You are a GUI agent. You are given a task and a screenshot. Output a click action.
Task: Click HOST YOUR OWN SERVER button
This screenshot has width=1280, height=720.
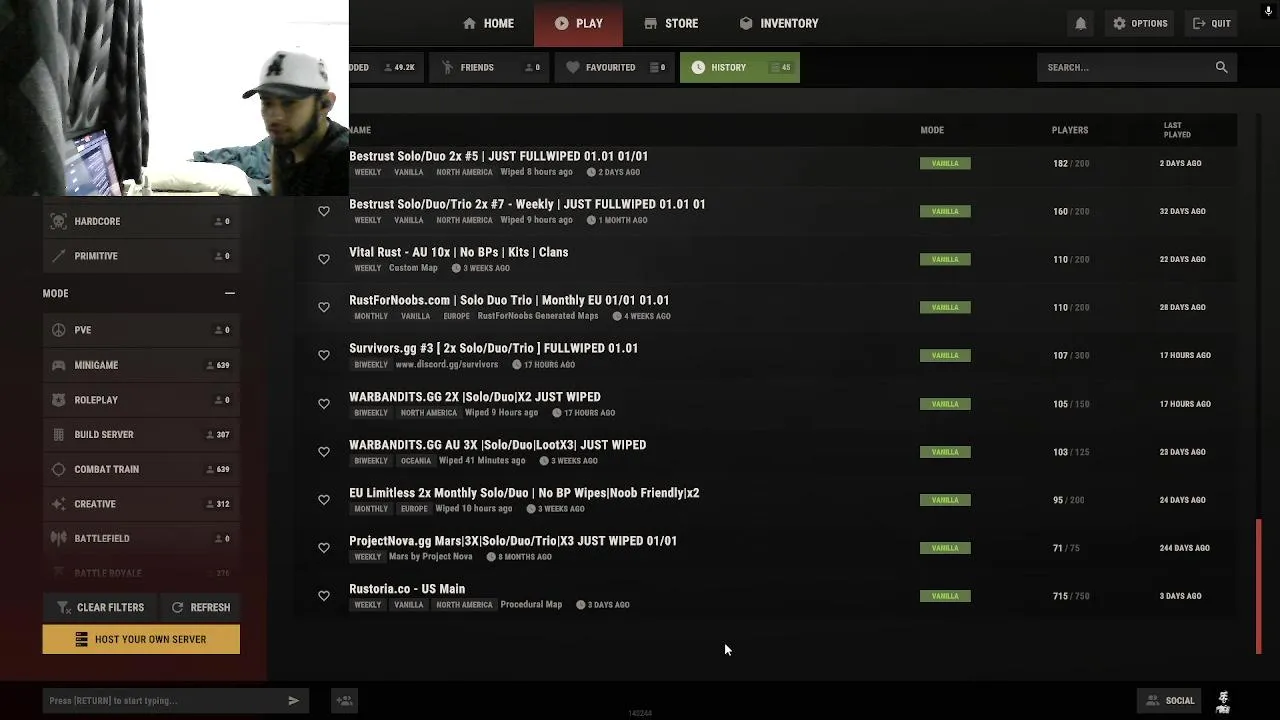click(141, 639)
